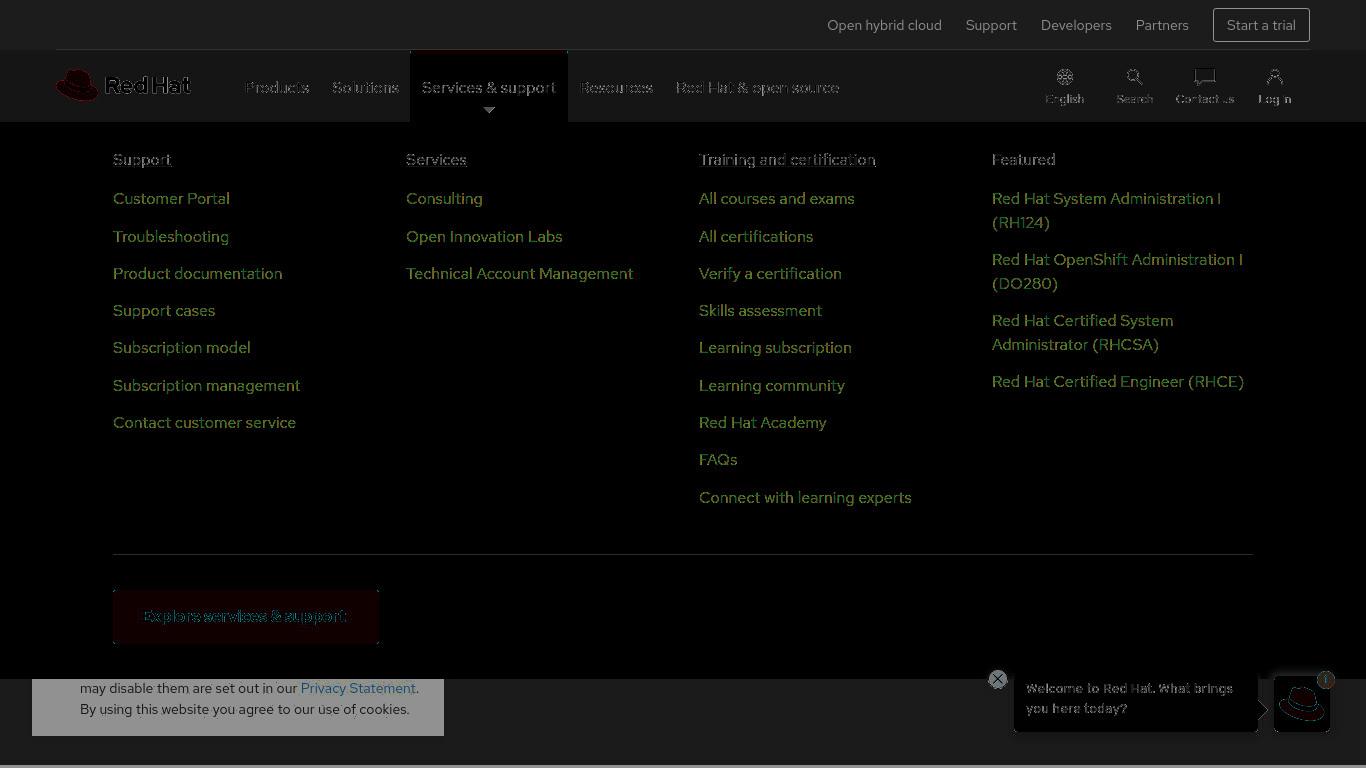Click the Featured column heading

[1023, 159]
